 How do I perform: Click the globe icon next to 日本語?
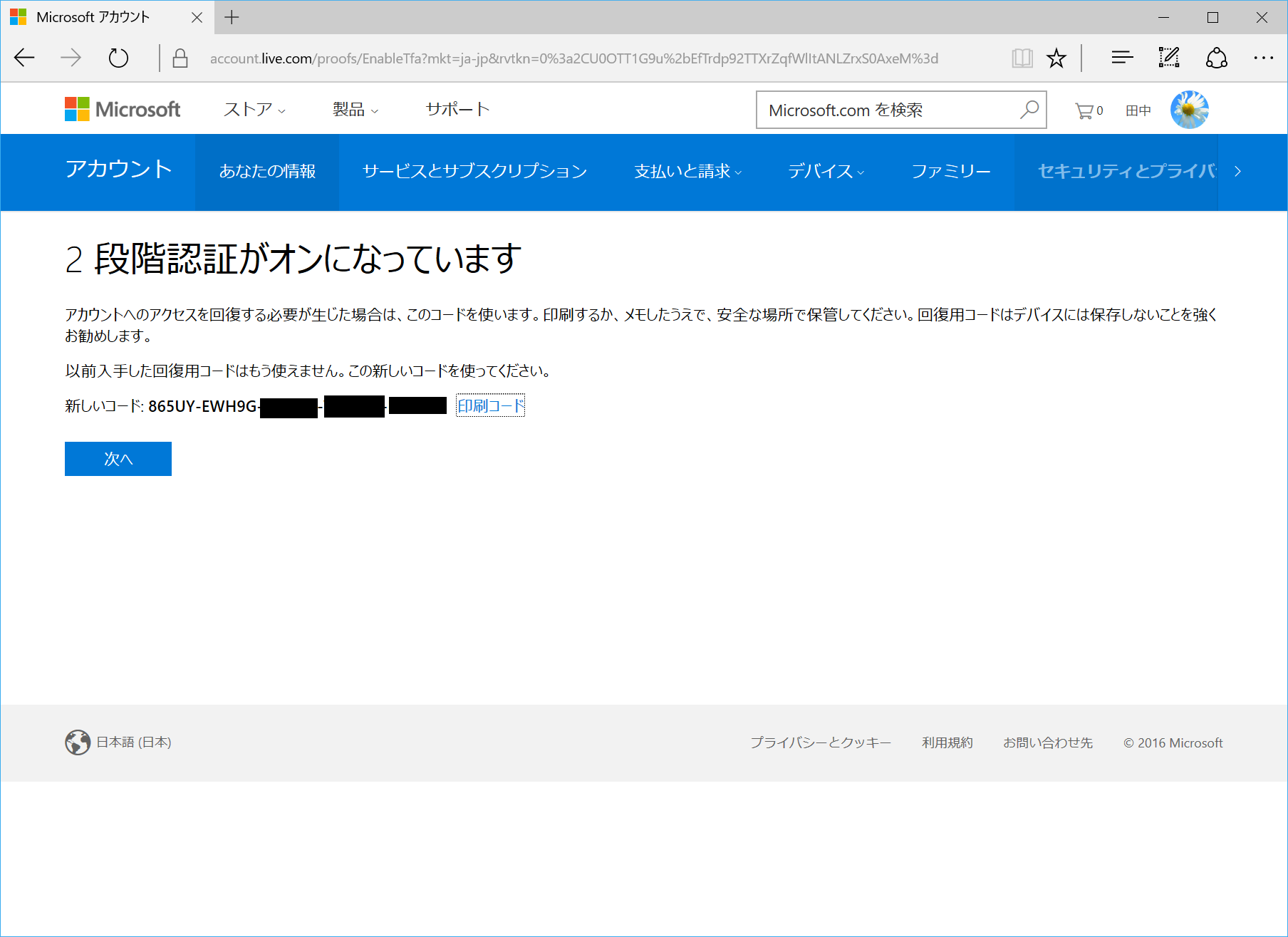click(x=77, y=742)
